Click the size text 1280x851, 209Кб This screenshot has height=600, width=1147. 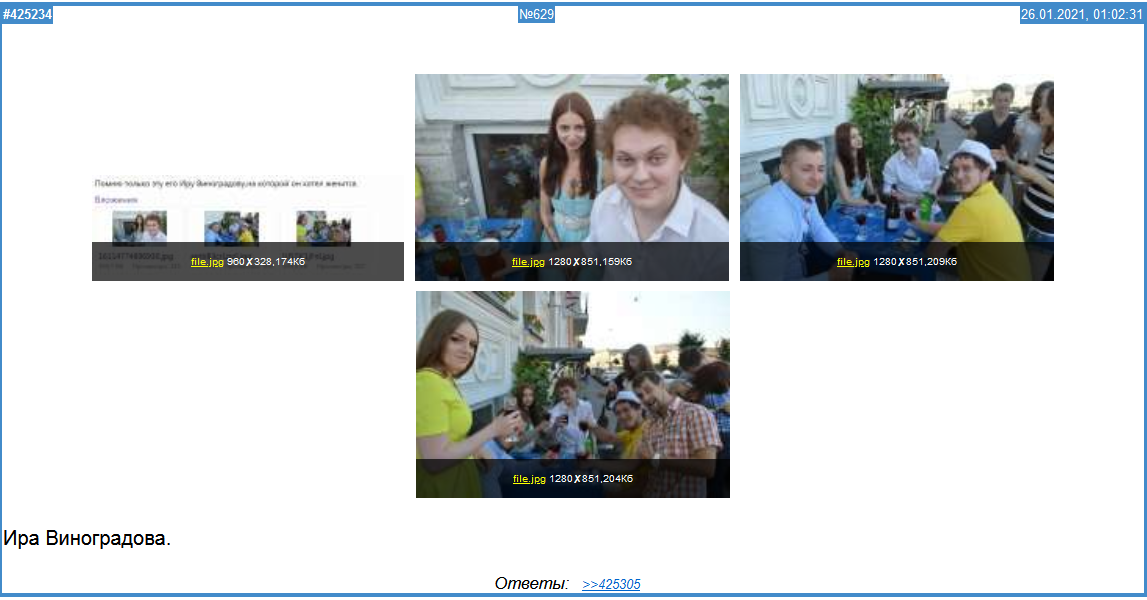pos(915,262)
